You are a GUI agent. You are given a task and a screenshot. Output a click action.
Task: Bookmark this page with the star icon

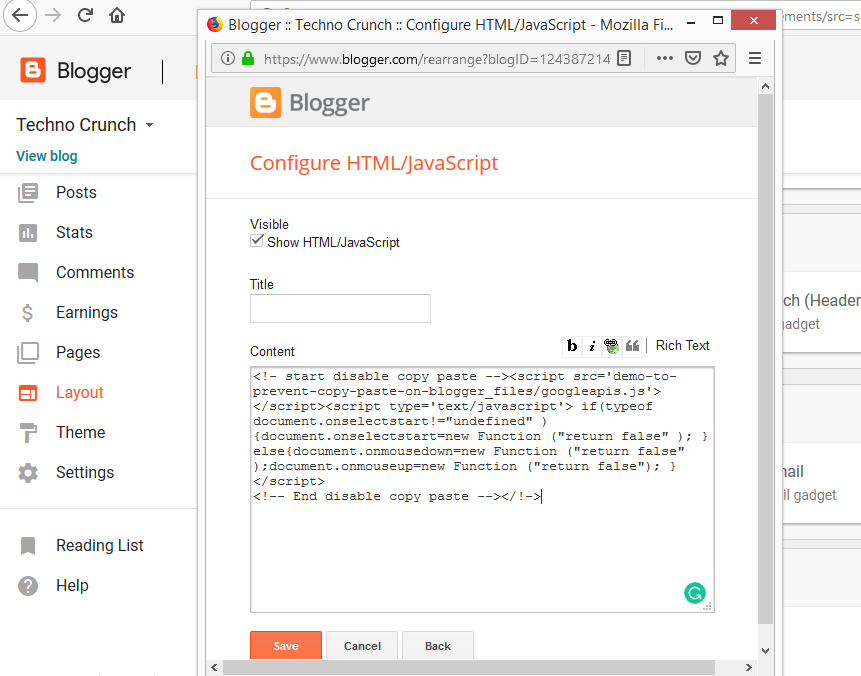[721, 58]
